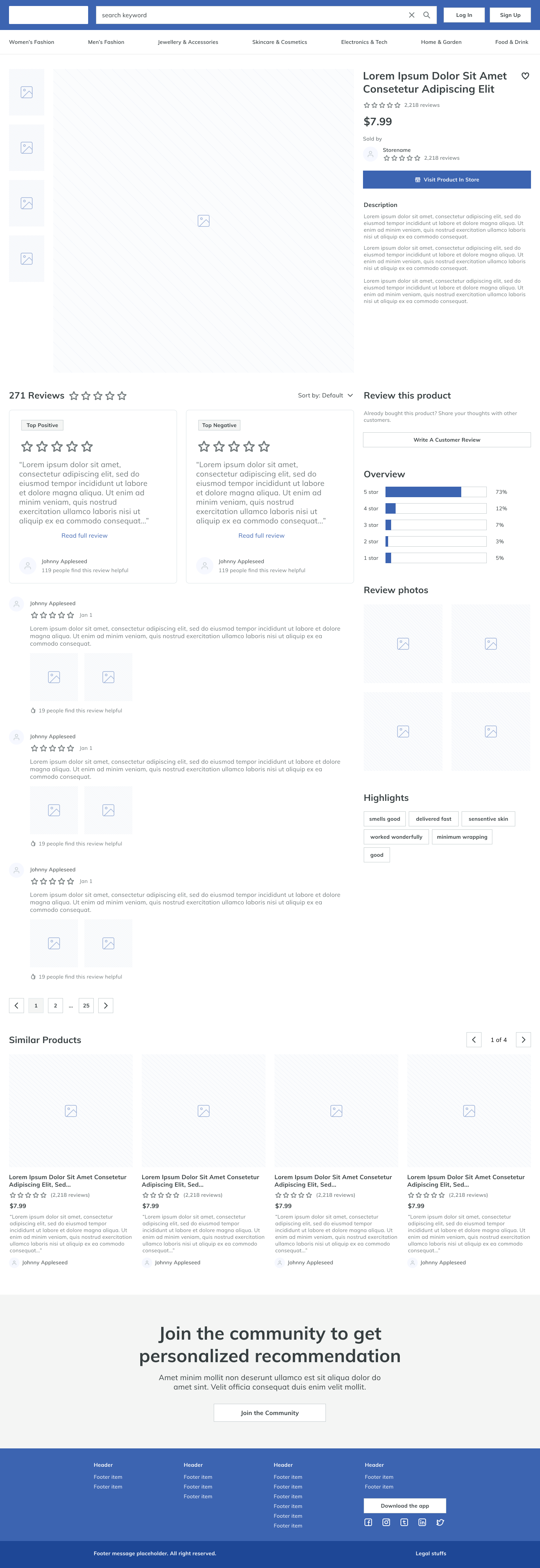Select Electronics & Tech category
Screen dimensions: 540x1568
click(x=363, y=42)
